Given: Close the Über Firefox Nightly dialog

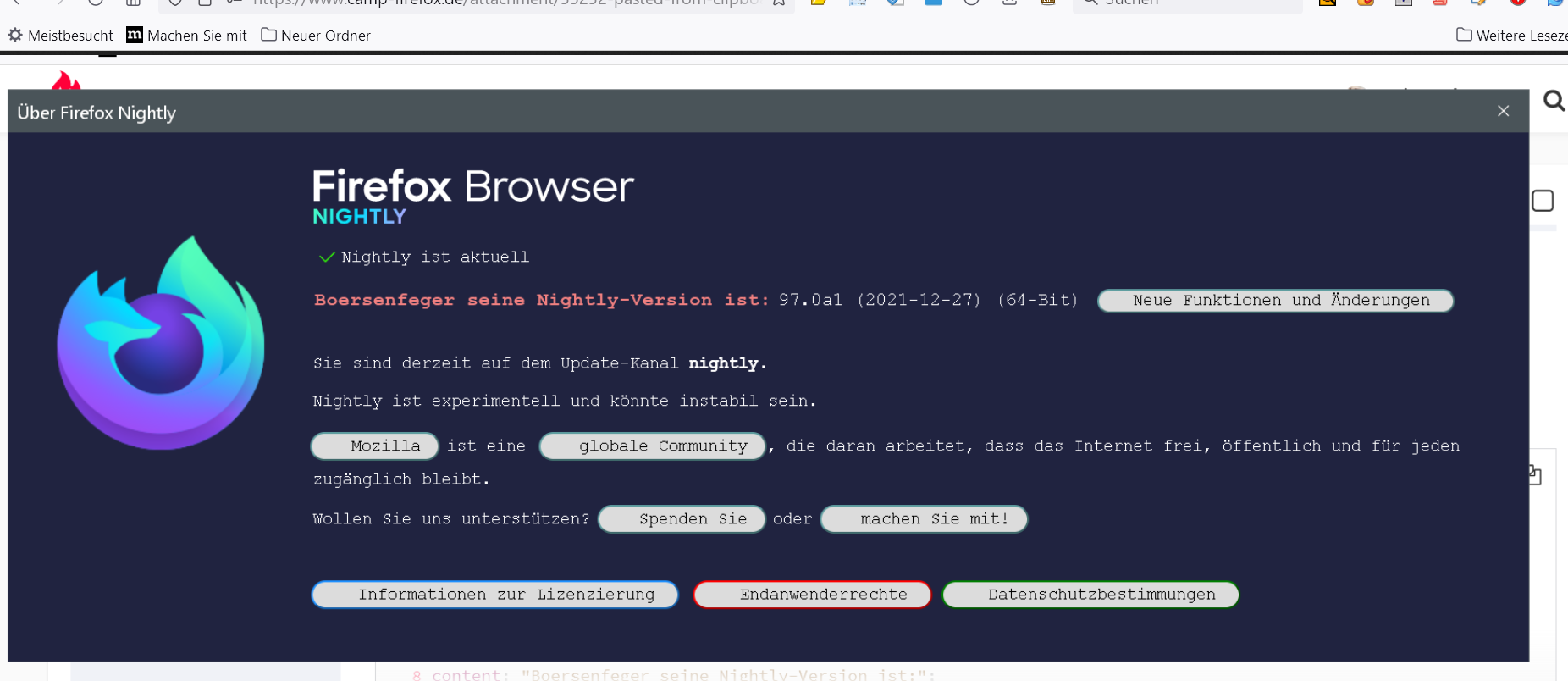Looking at the screenshot, I should pos(1503,111).
